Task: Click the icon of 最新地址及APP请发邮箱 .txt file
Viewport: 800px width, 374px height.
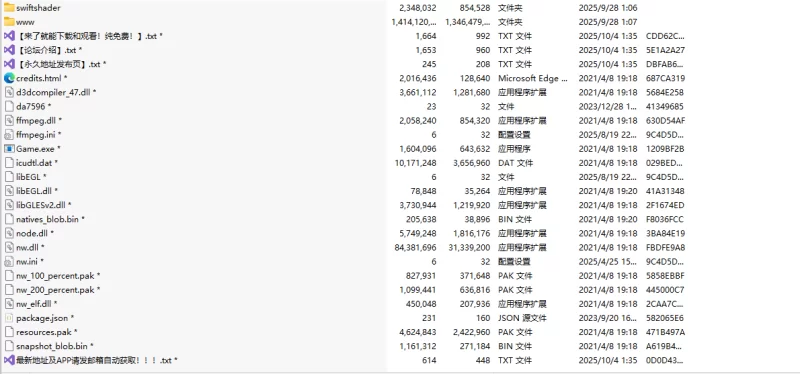Action: click(9, 360)
